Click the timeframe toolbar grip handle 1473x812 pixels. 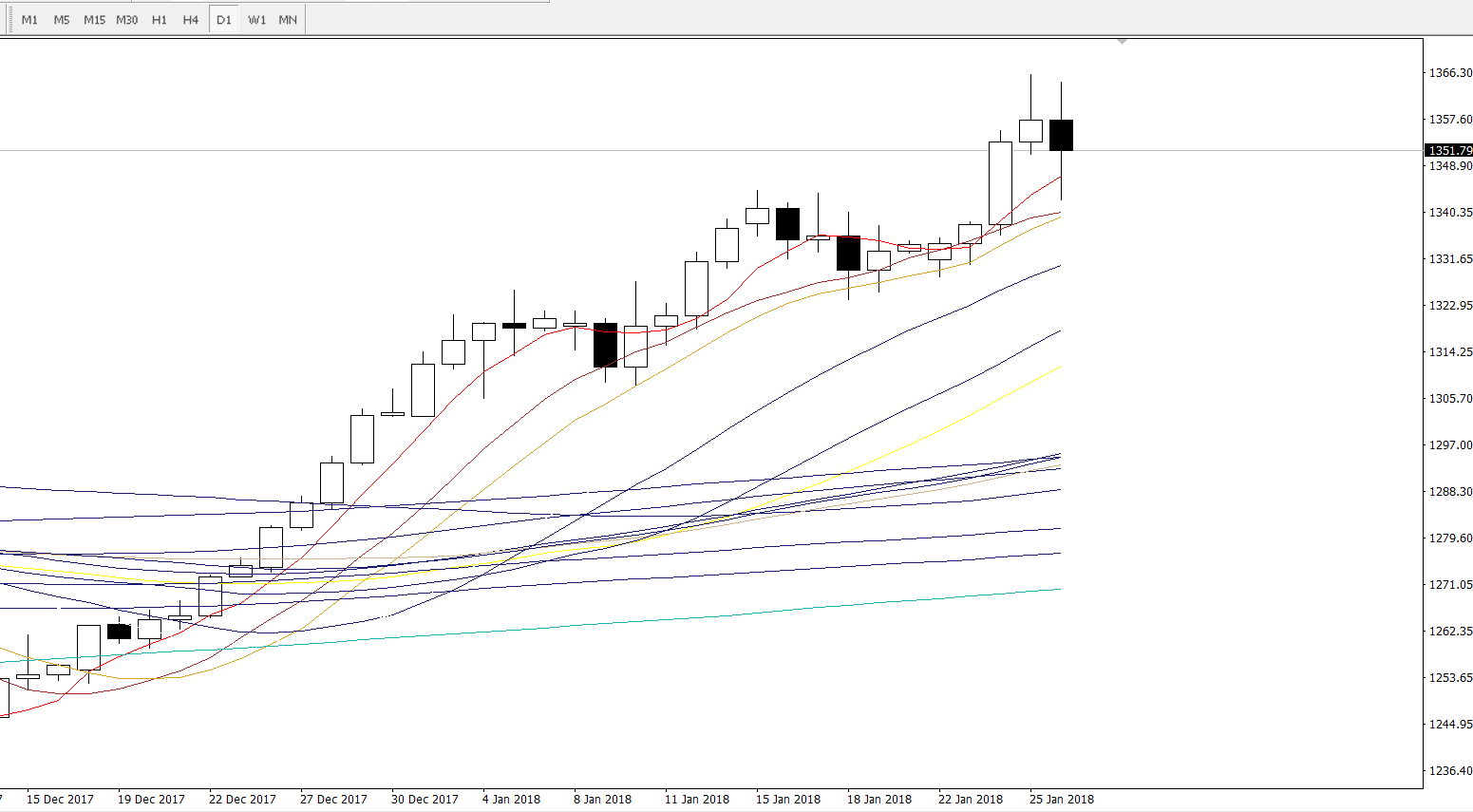pos(9,20)
